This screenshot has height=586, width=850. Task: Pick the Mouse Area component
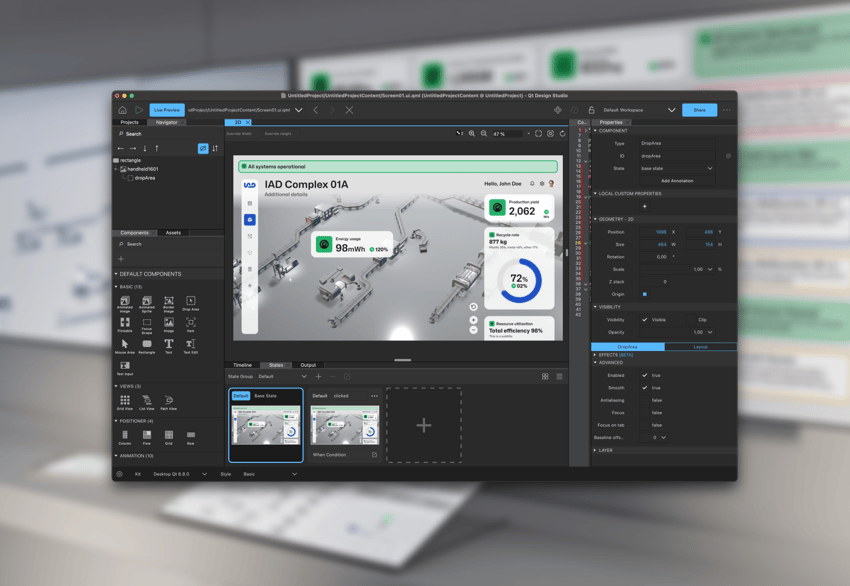[x=125, y=345]
